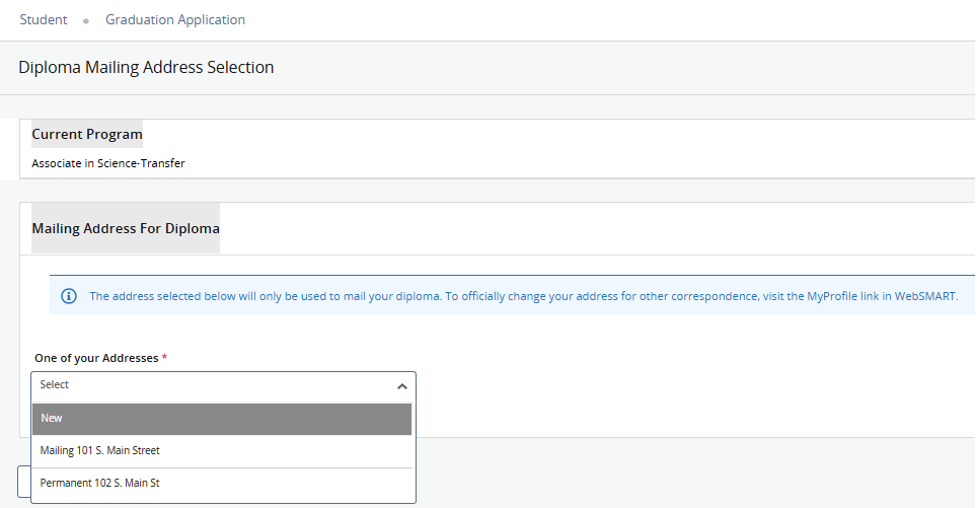Open the Graduation Application breadcrumb
Screen dimensions: 977x508
175,20
